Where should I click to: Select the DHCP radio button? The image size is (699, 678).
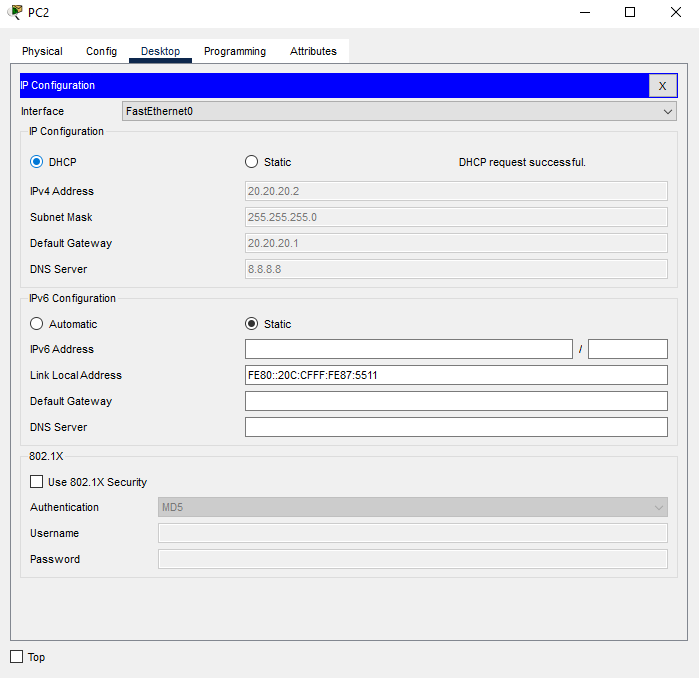click(37, 162)
